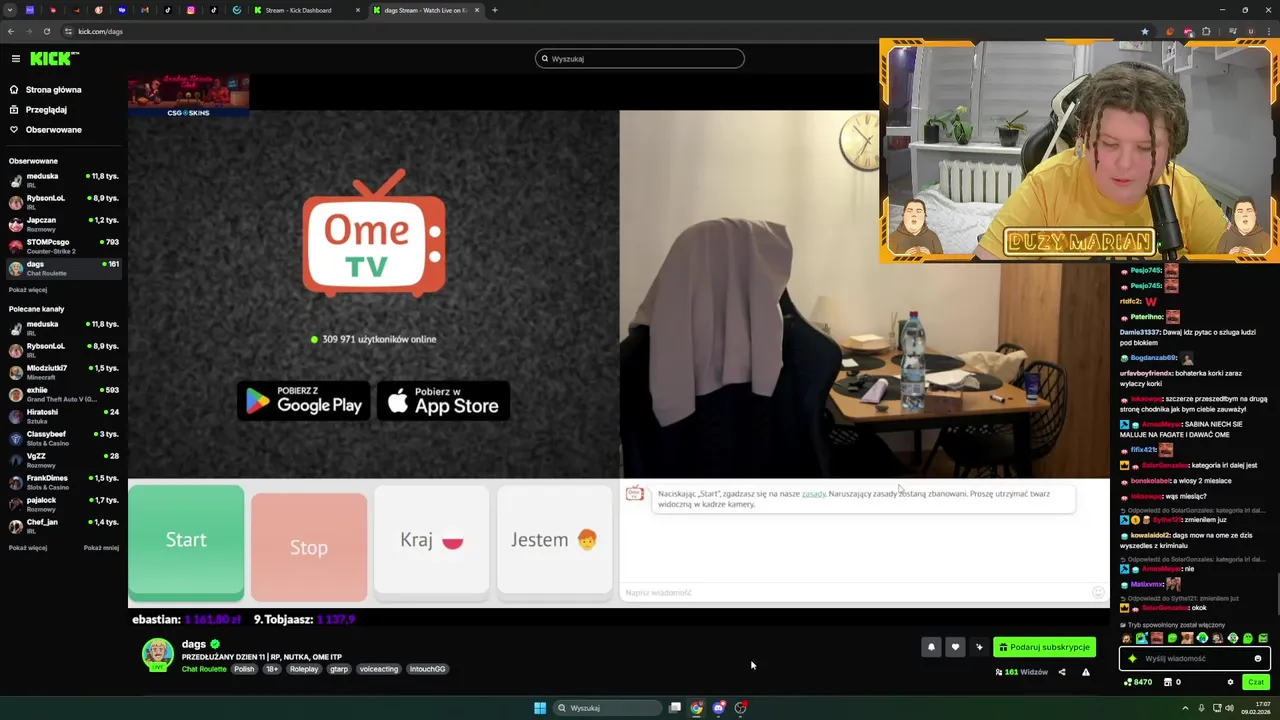Toggle follow heart button
Image resolution: width=1280 pixels, height=720 pixels.
(x=955, y=647)
